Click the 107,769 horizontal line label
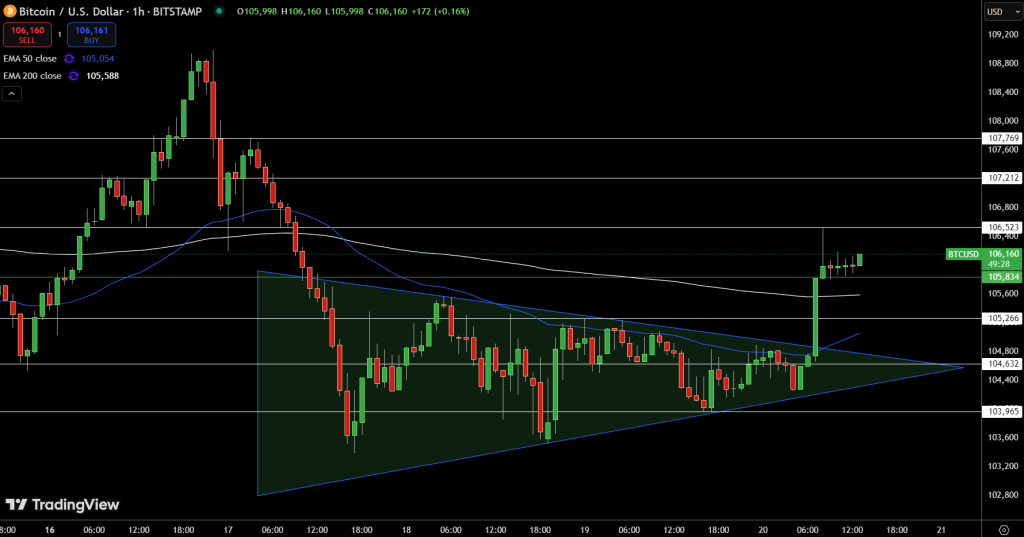This screenshot has width=1024, height=537. (1003, 138)
